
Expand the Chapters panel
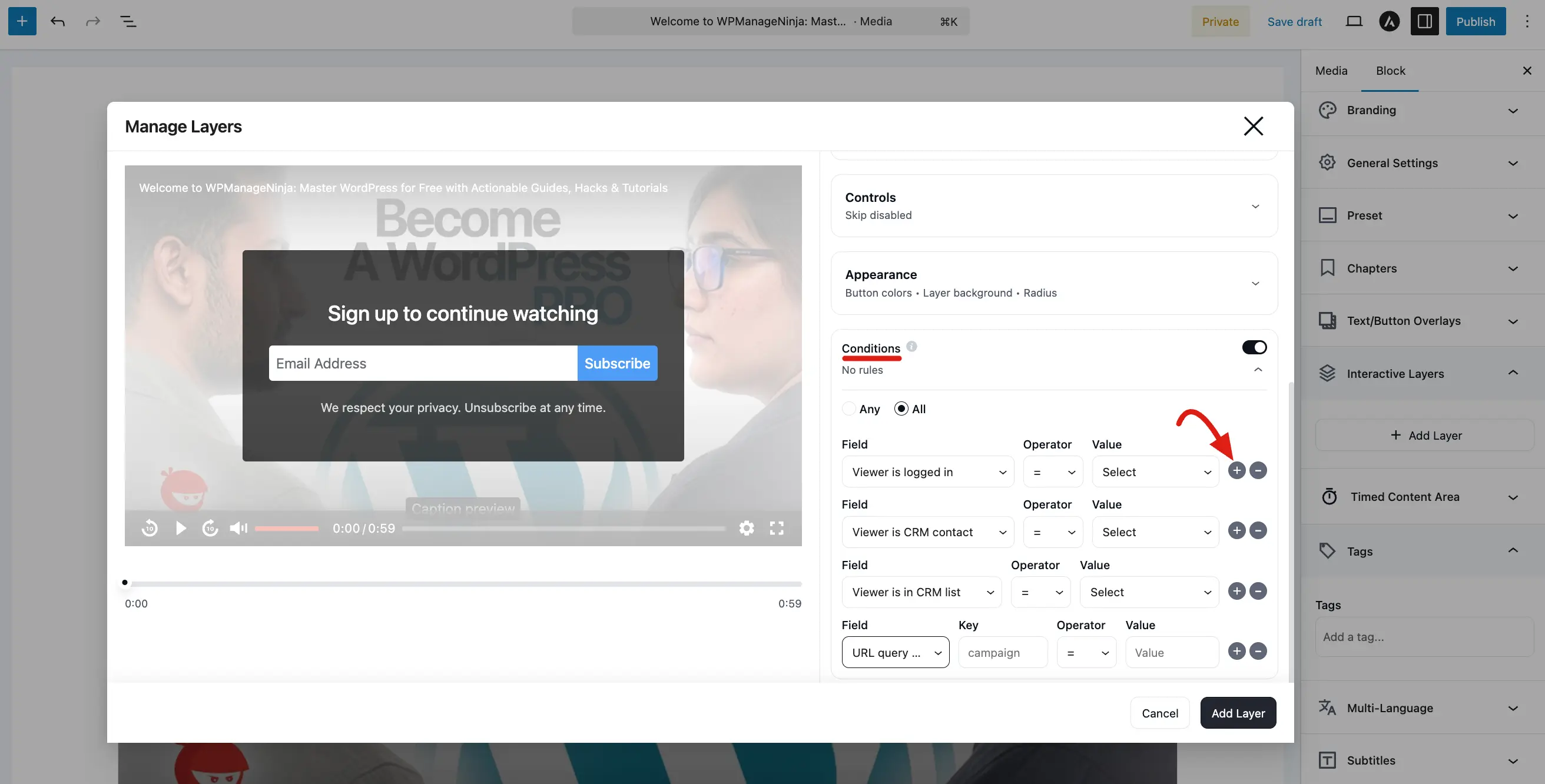pyautogui.click(x=1423, y=268)
